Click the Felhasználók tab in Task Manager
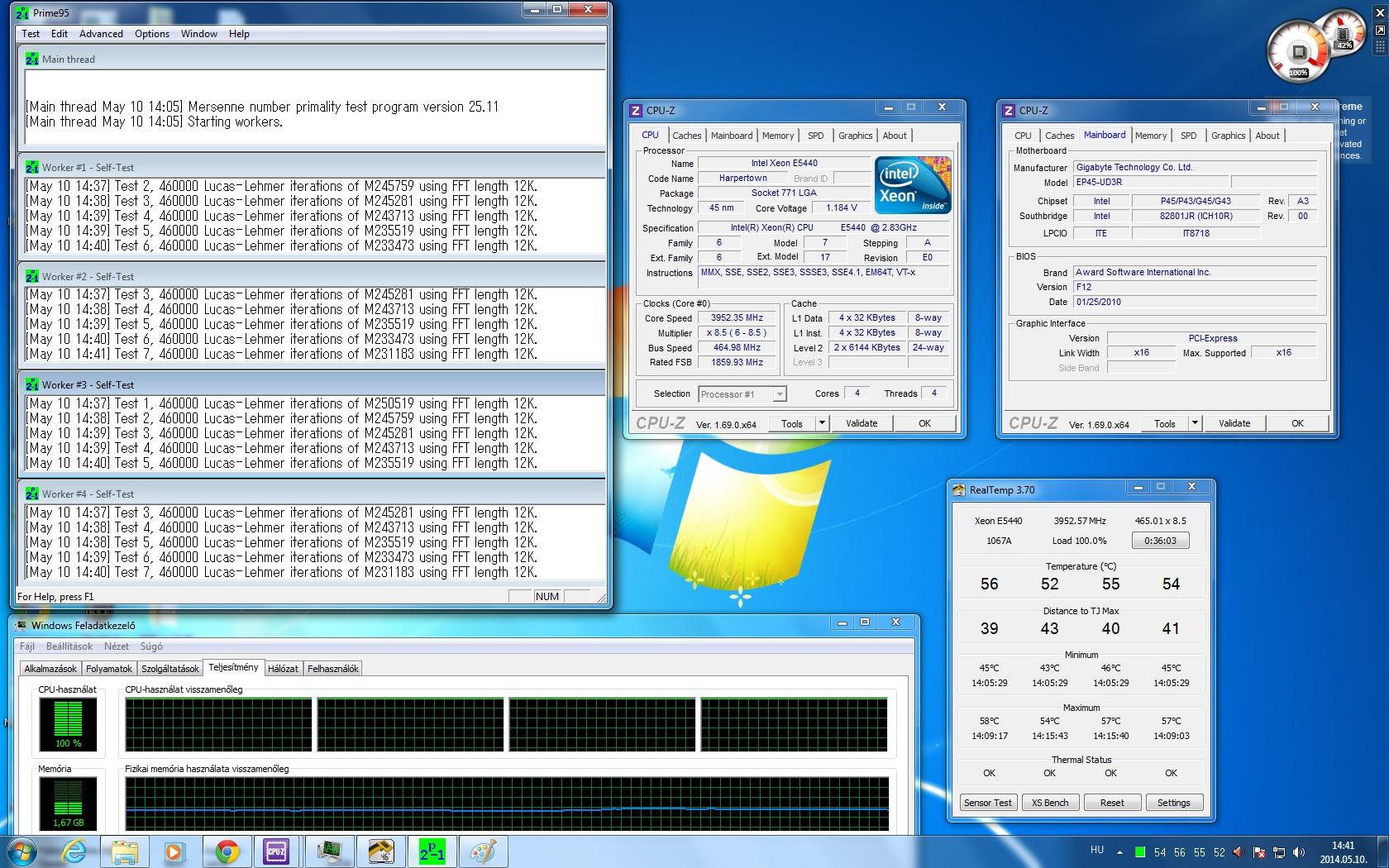 coord(333,669)
